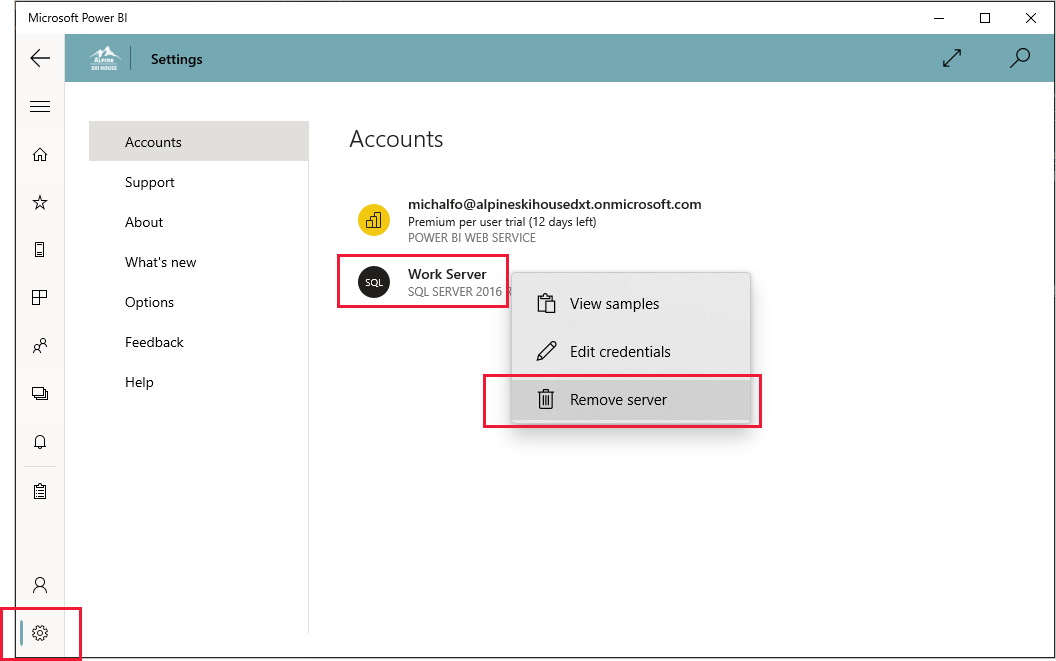Open the Help settings section

click(199, 382)
